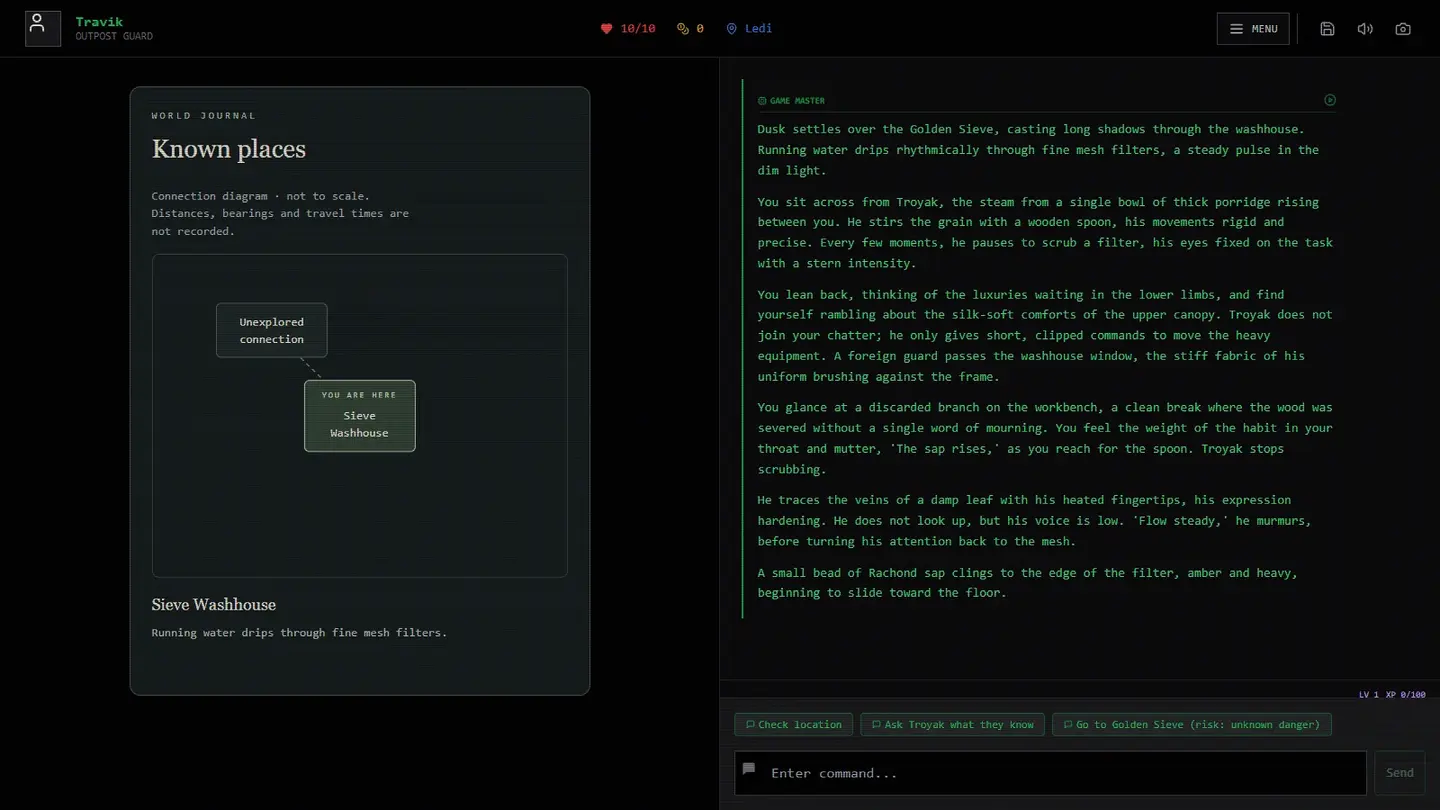Select the Sieve Washhouse map node
The width and height of the screenshot is (1440, 810).
pyautogui.click(x=360, y=416)
